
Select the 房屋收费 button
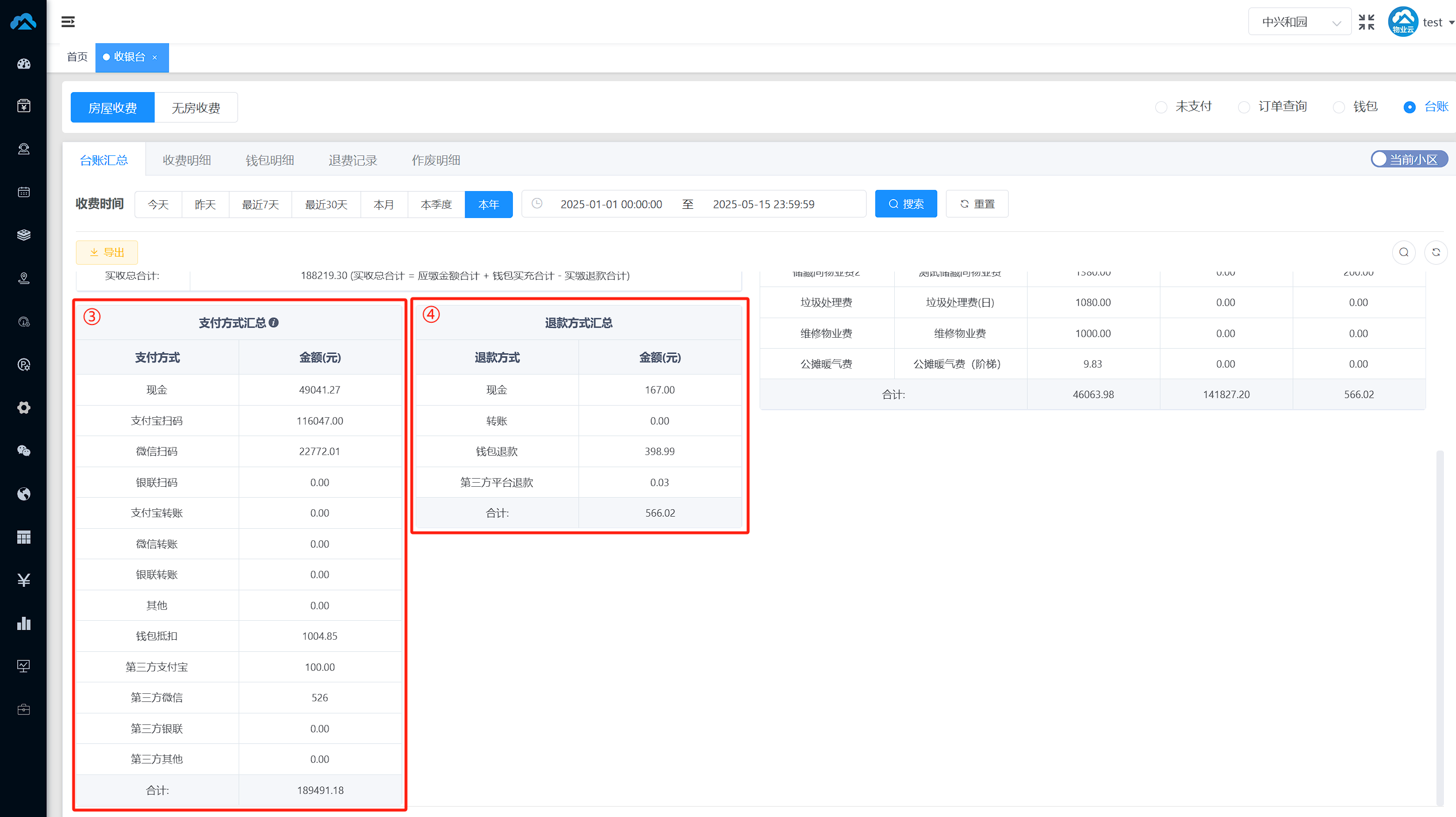click(113, 108)
